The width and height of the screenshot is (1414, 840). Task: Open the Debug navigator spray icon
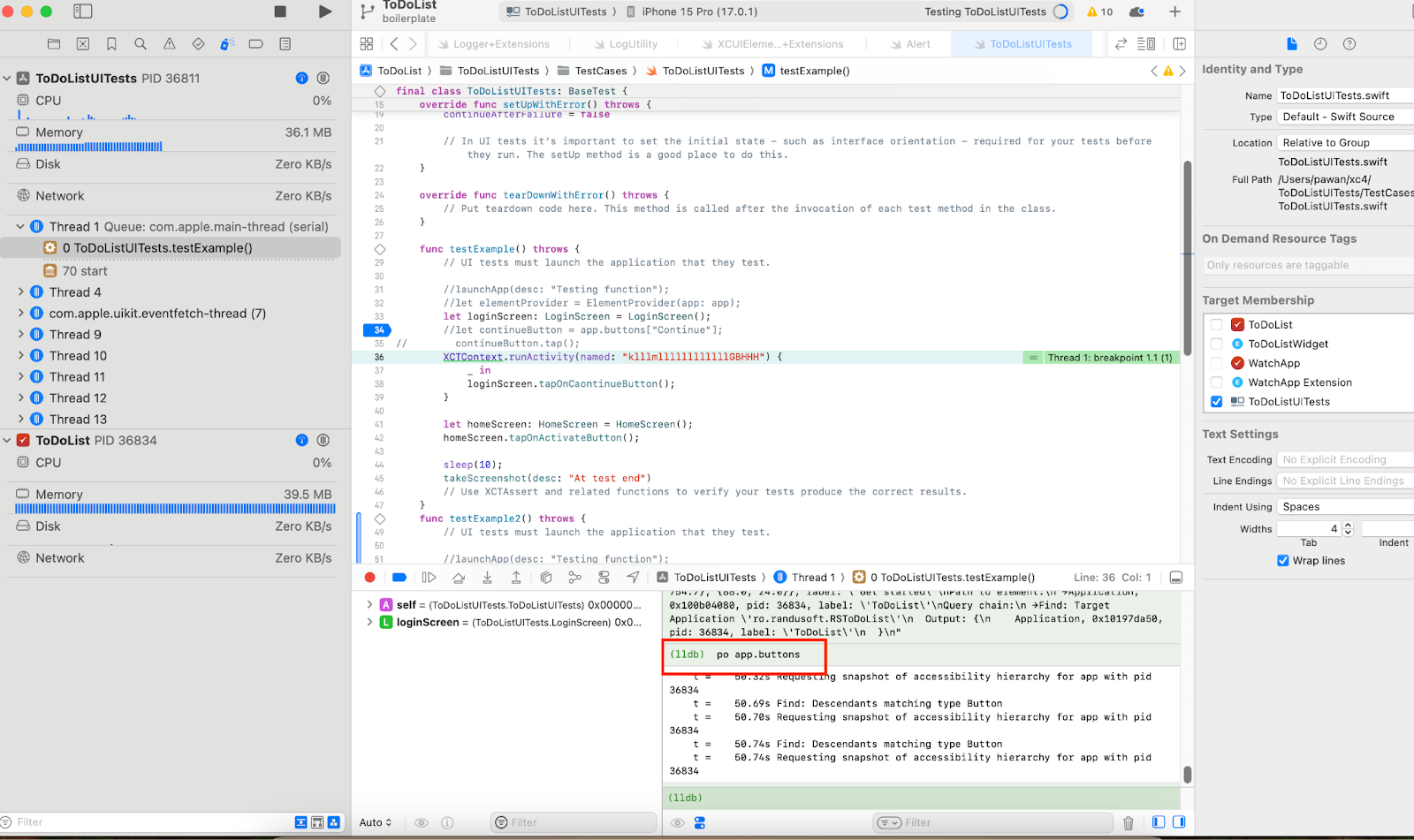click(227, 44)
